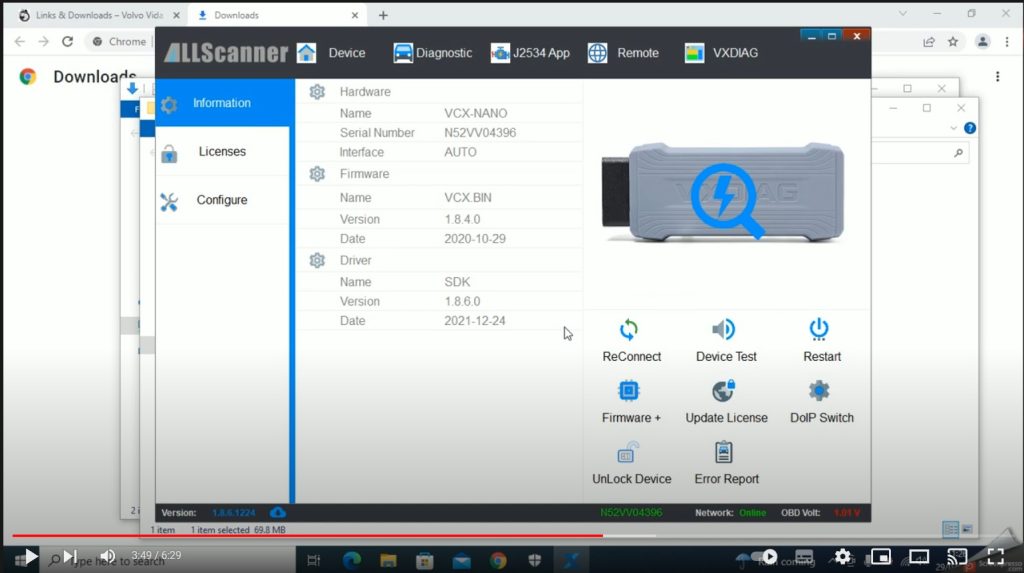Click the Network Online status
The width and height of the screenshot is (1024, 573).
click(x=752, y=513)
